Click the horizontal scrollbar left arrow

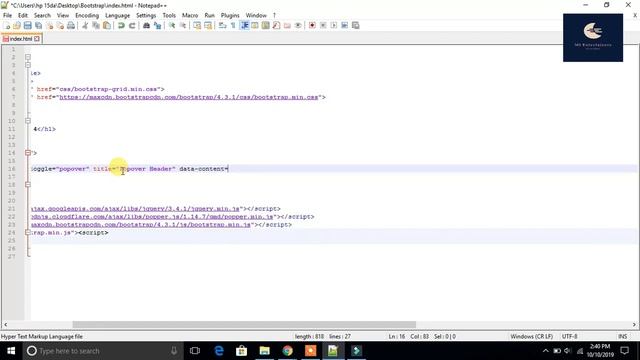coord(5,324)
